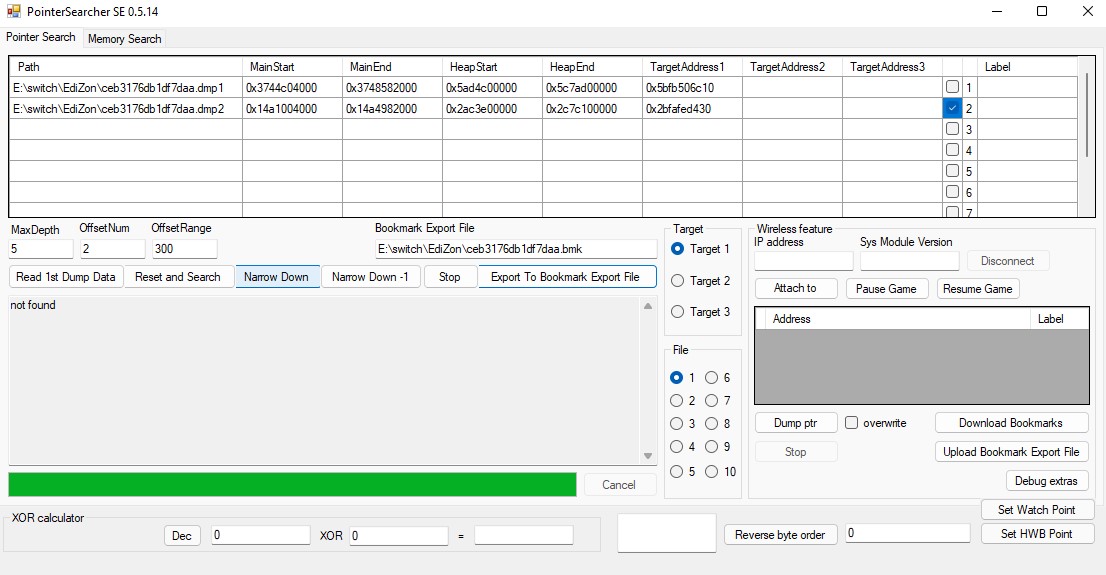Start Reset and Search
The height and width of the screenshot is (575, 1106).
pos(178,277)
